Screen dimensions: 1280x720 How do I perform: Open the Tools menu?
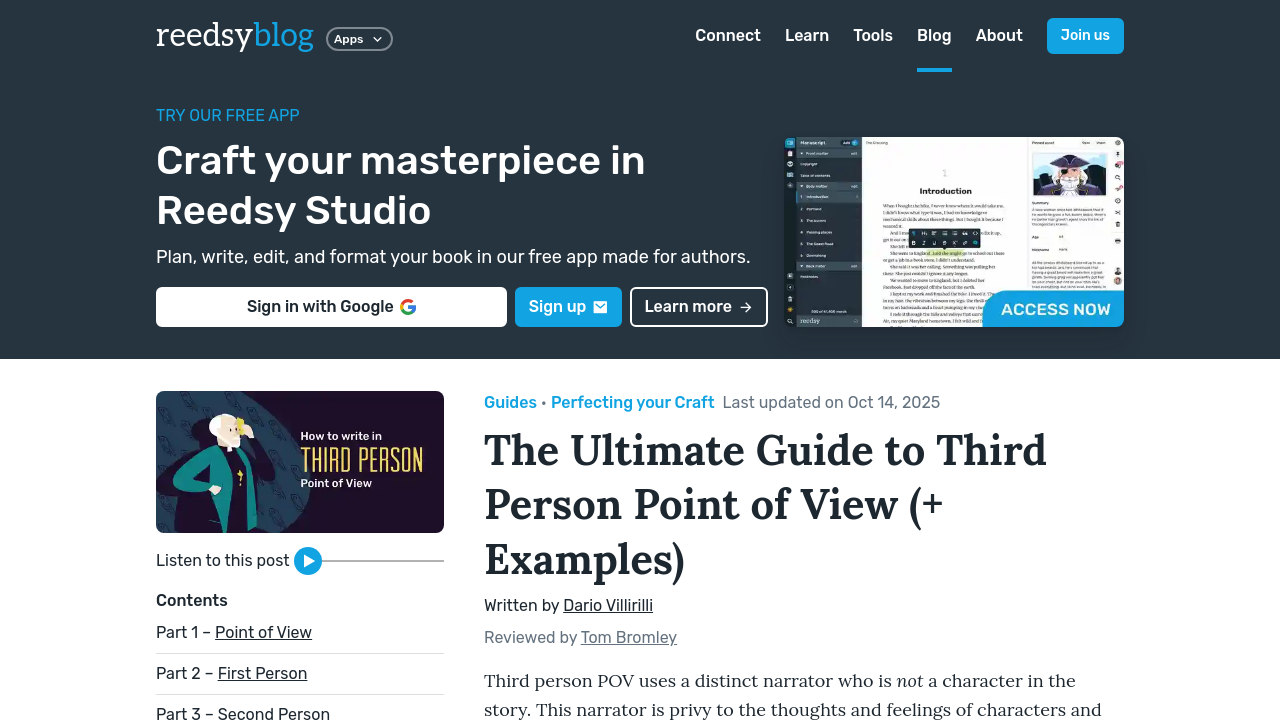point(873,36)
